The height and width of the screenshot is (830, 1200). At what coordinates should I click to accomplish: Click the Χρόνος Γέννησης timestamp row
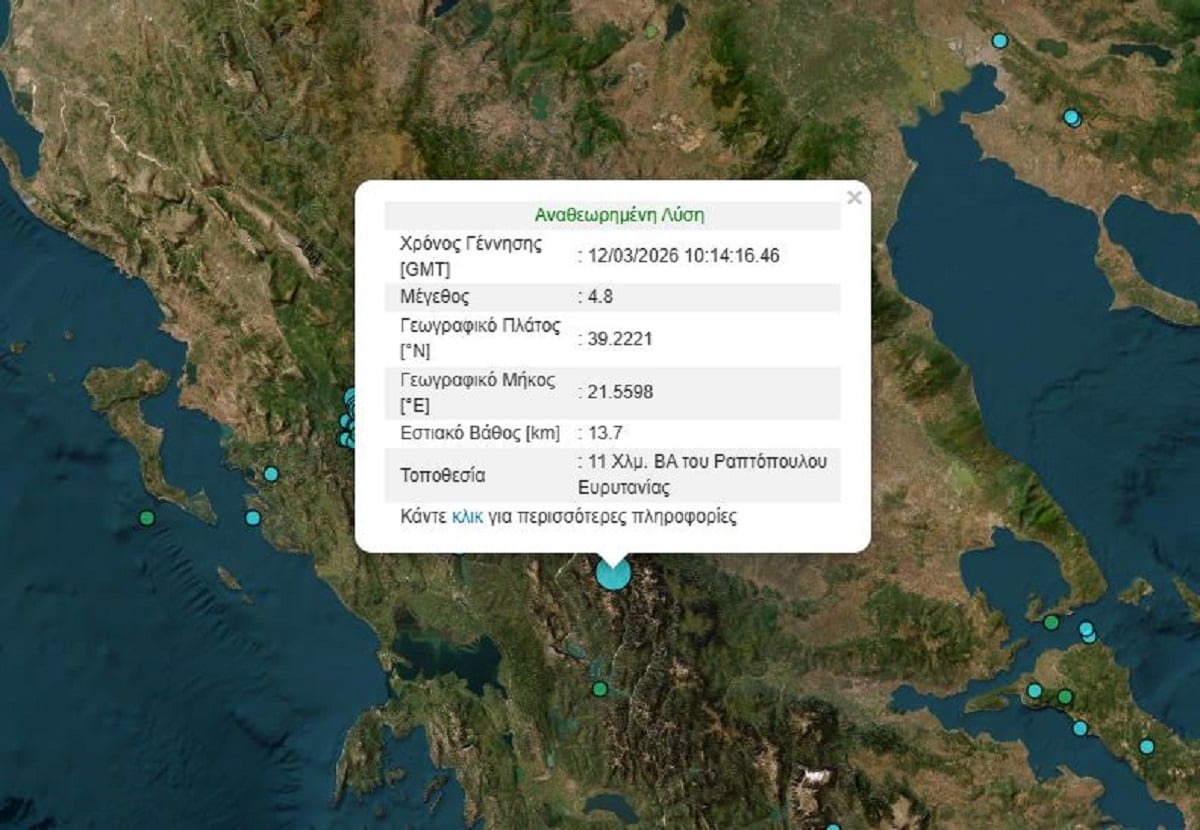pyautogui.click(x=678, y=254)
